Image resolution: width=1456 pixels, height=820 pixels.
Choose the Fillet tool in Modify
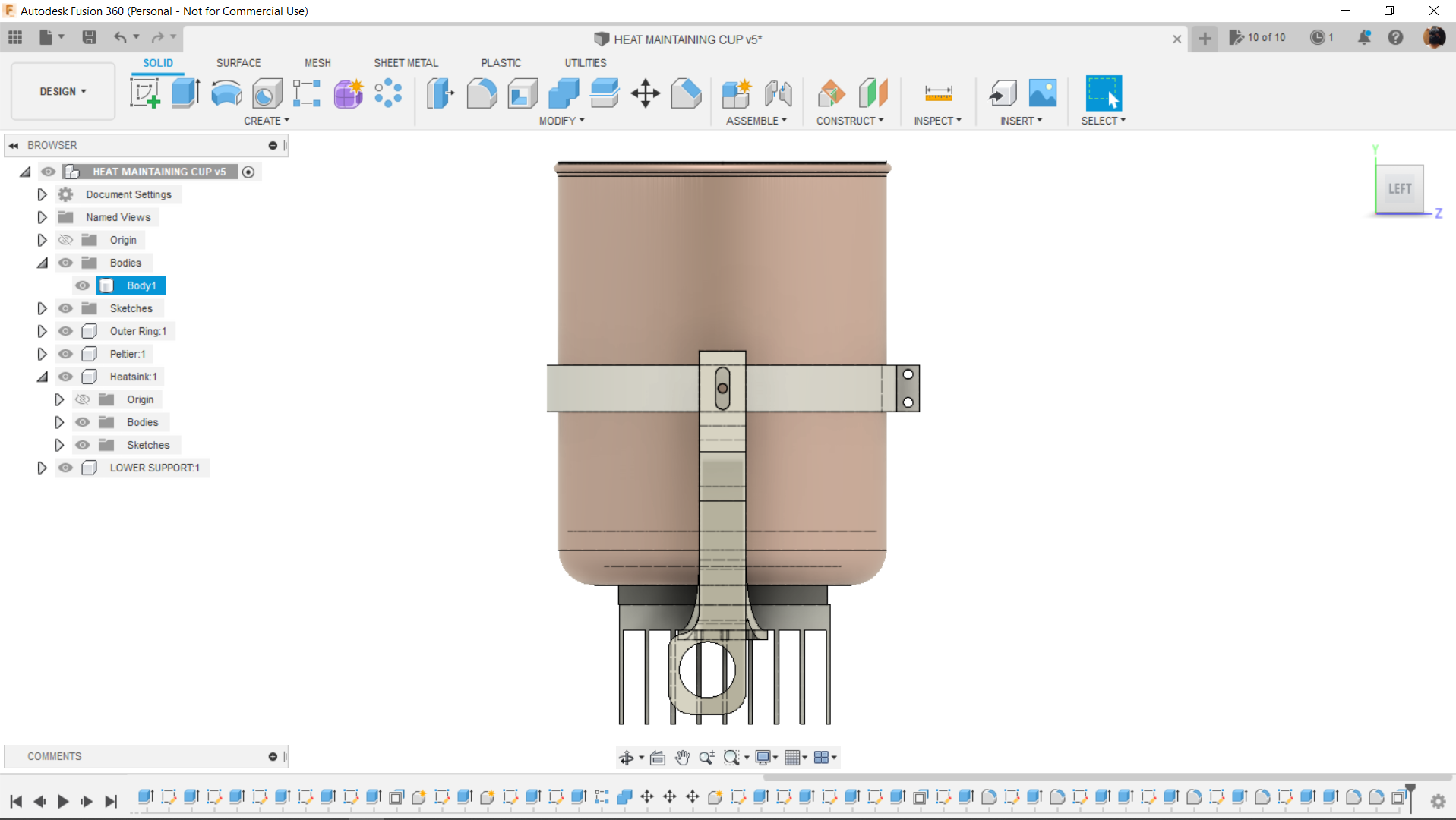coord(482,93)
